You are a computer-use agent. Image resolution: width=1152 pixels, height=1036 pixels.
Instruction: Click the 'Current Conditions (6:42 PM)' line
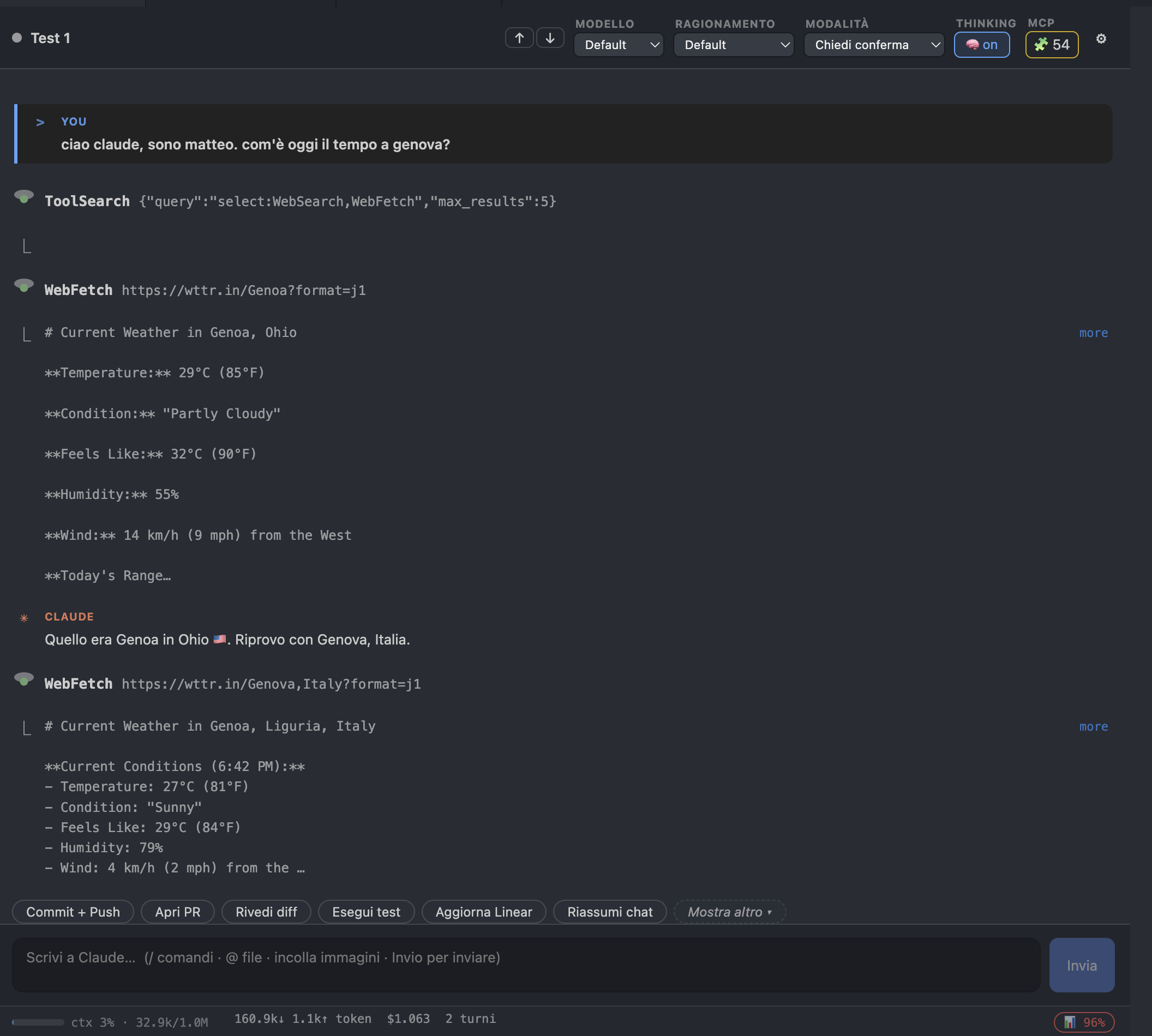click(x=175, y=767)
